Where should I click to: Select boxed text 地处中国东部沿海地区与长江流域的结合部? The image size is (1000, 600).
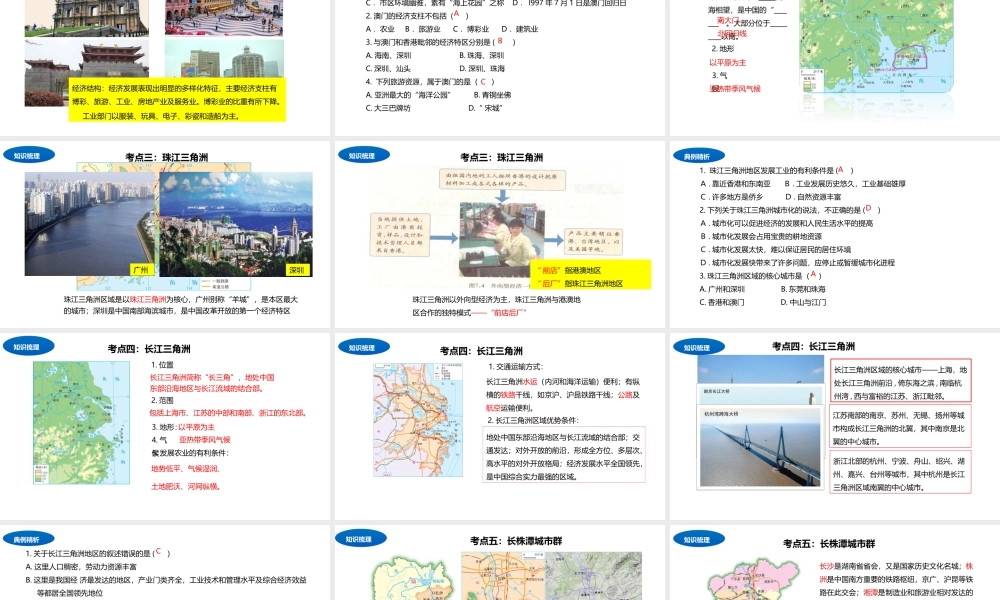point(564,457)
